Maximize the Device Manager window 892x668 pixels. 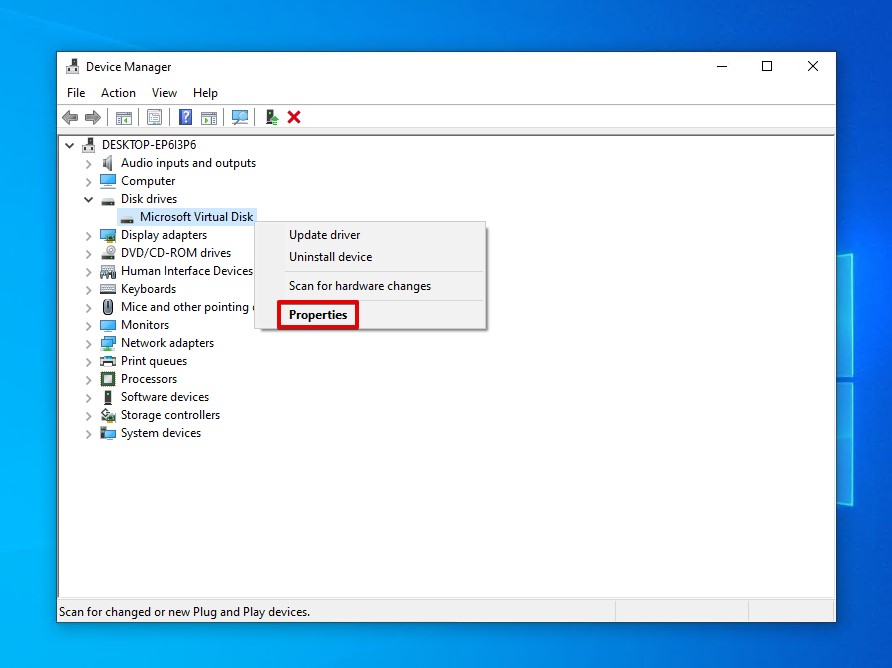(x=767, y=67)
